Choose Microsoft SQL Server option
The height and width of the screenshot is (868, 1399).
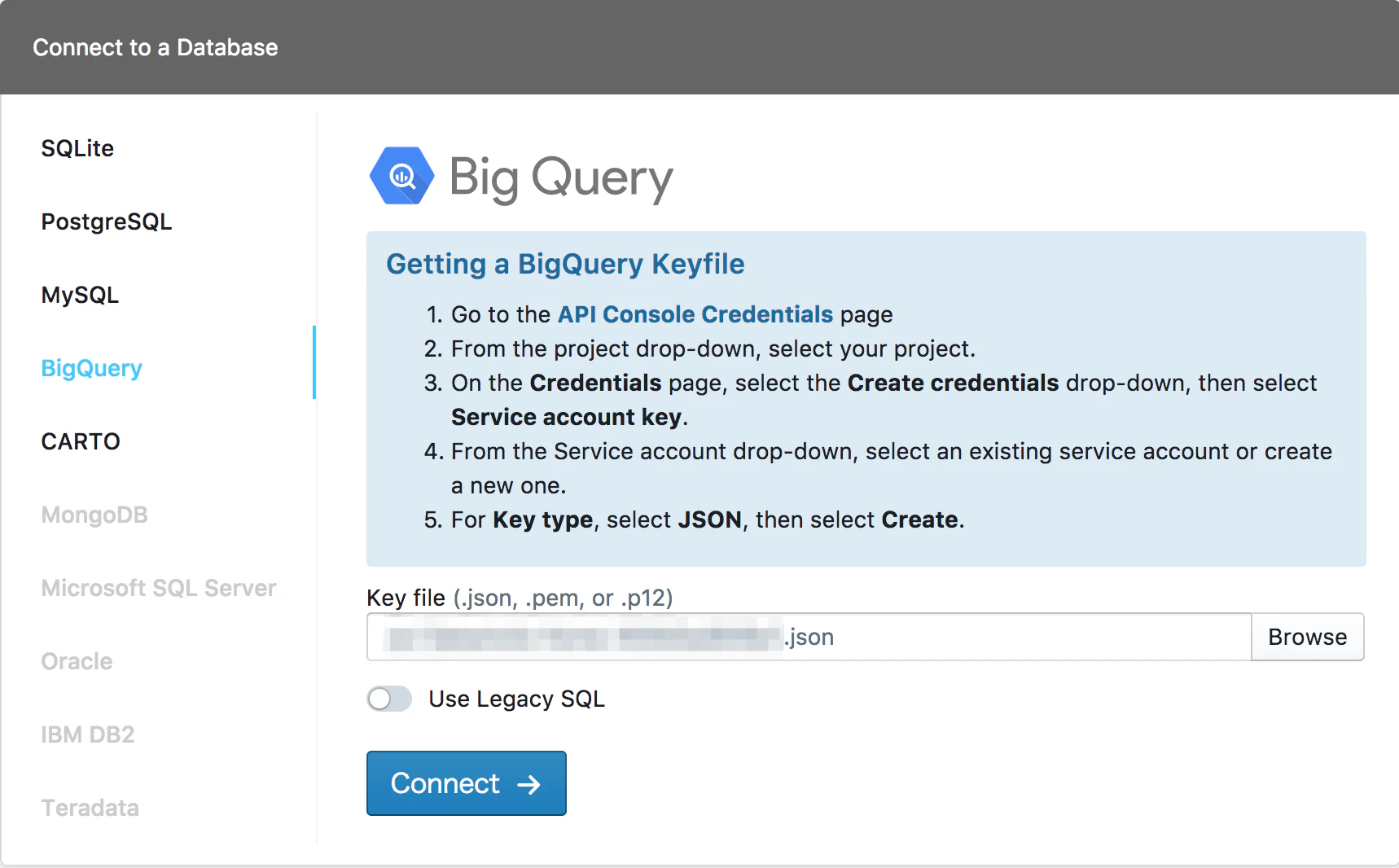(159, 588)
